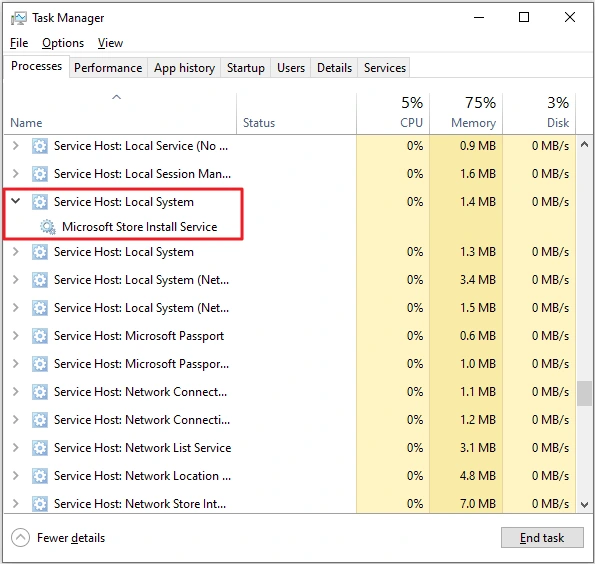Expand Service Host: Local System with 1.3 MB
The width and height of the screenshot is (595, 564).
pyautogui.click(x=16, y=252)
